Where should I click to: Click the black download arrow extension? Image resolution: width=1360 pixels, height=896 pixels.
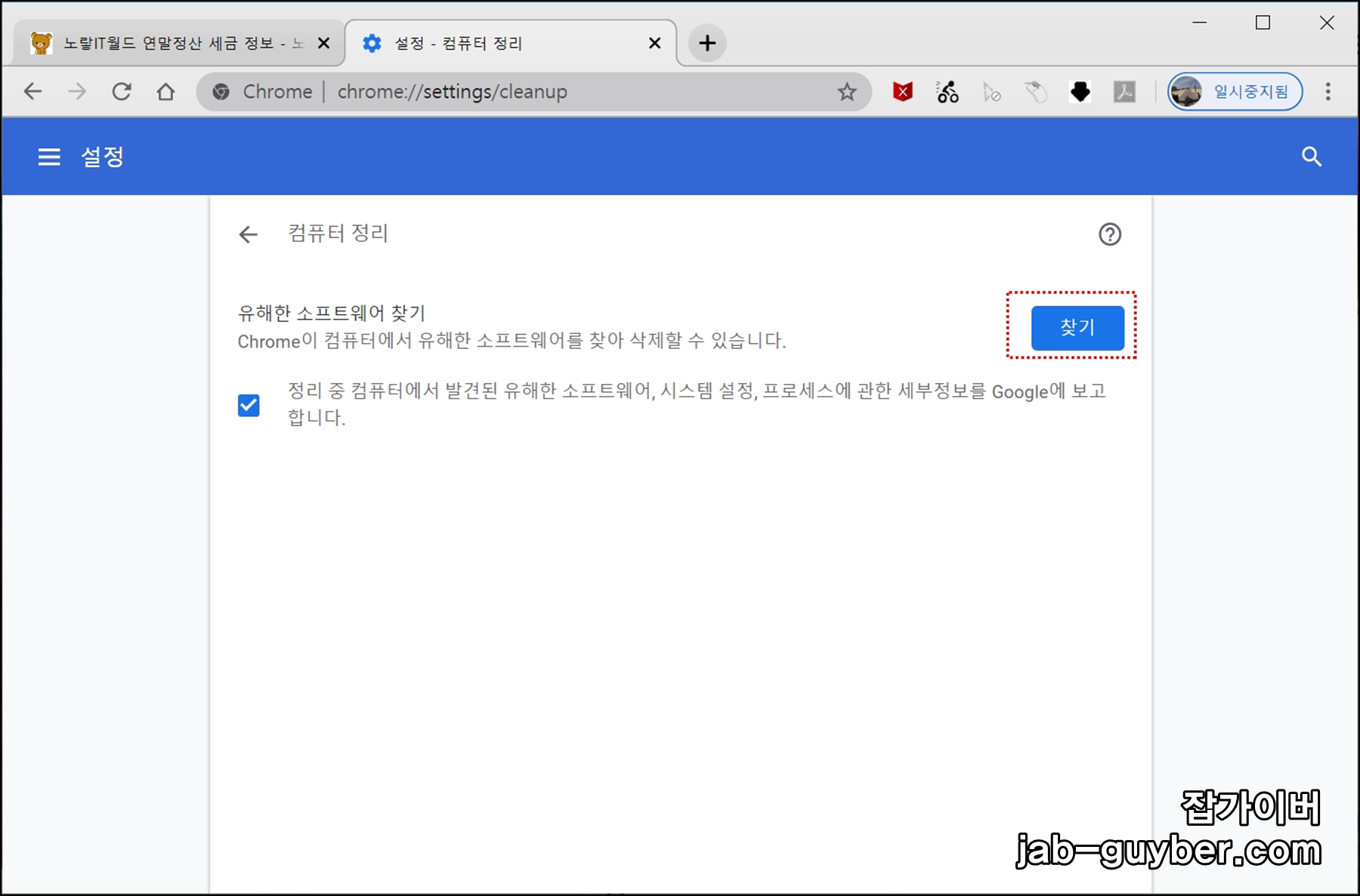pos(1080,91)
